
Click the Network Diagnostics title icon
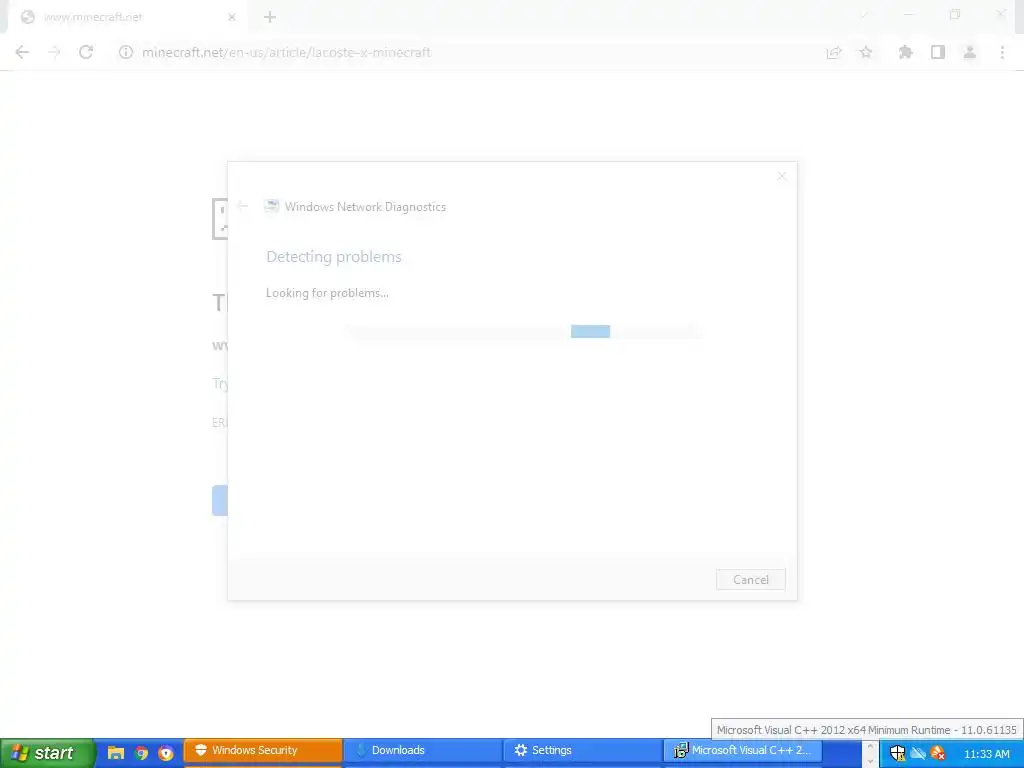(x=271, y=206)
